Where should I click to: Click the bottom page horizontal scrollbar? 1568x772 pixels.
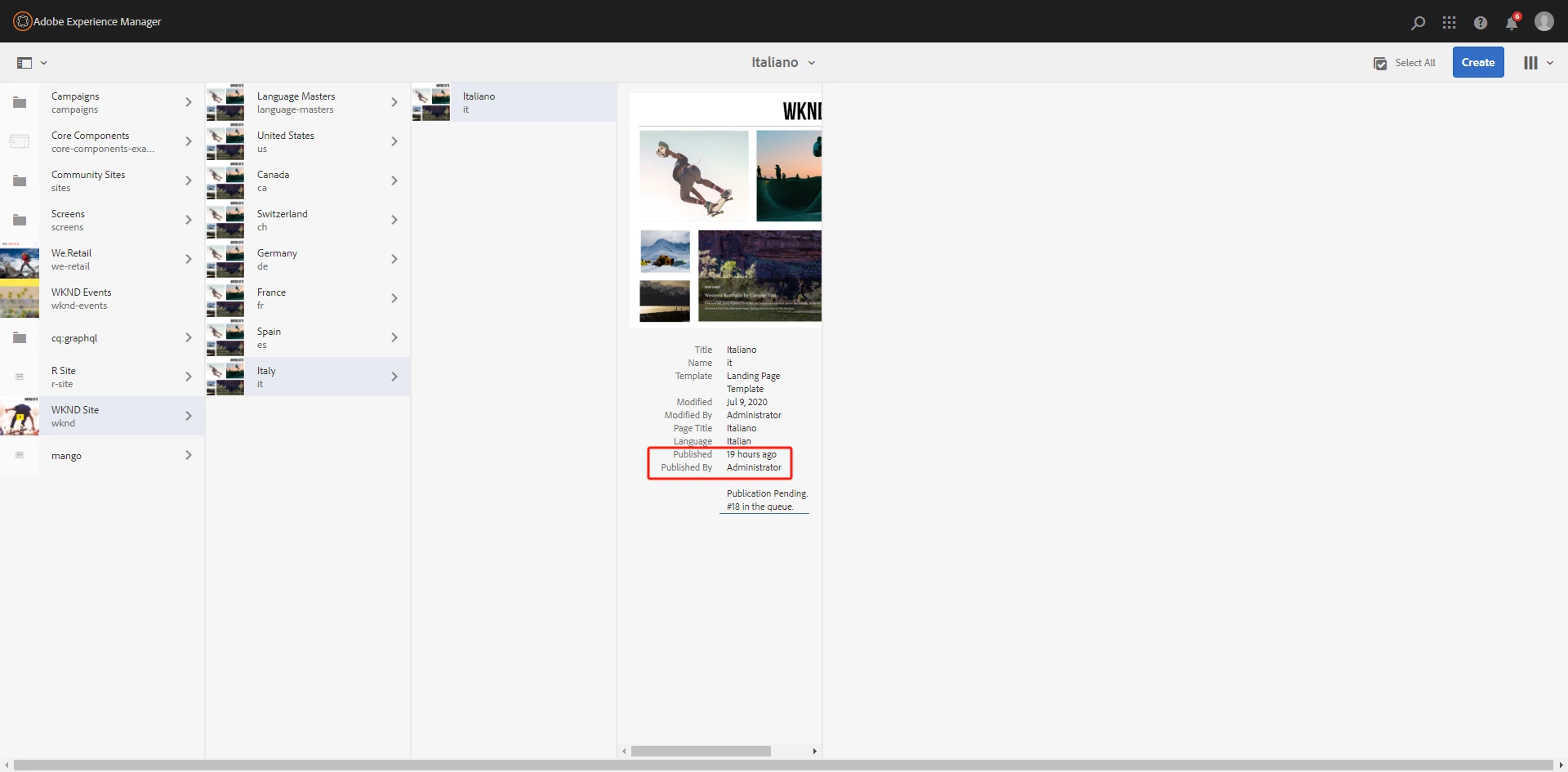point(784,765)
